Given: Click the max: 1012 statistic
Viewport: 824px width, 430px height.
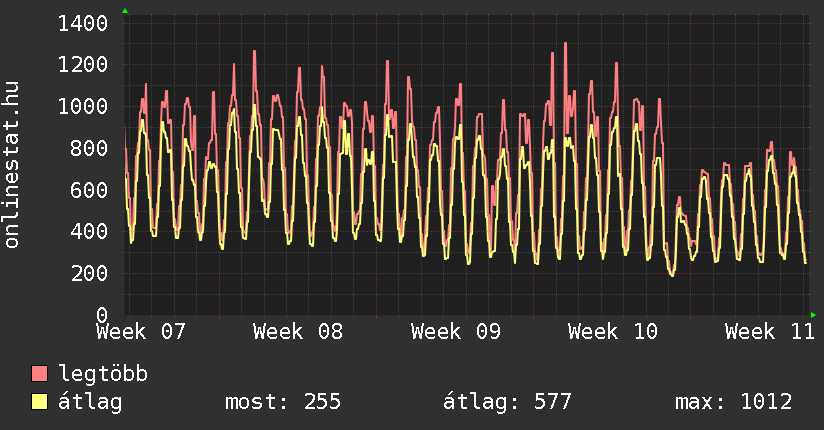Looking at the screenshot, I should coord(734,402).
